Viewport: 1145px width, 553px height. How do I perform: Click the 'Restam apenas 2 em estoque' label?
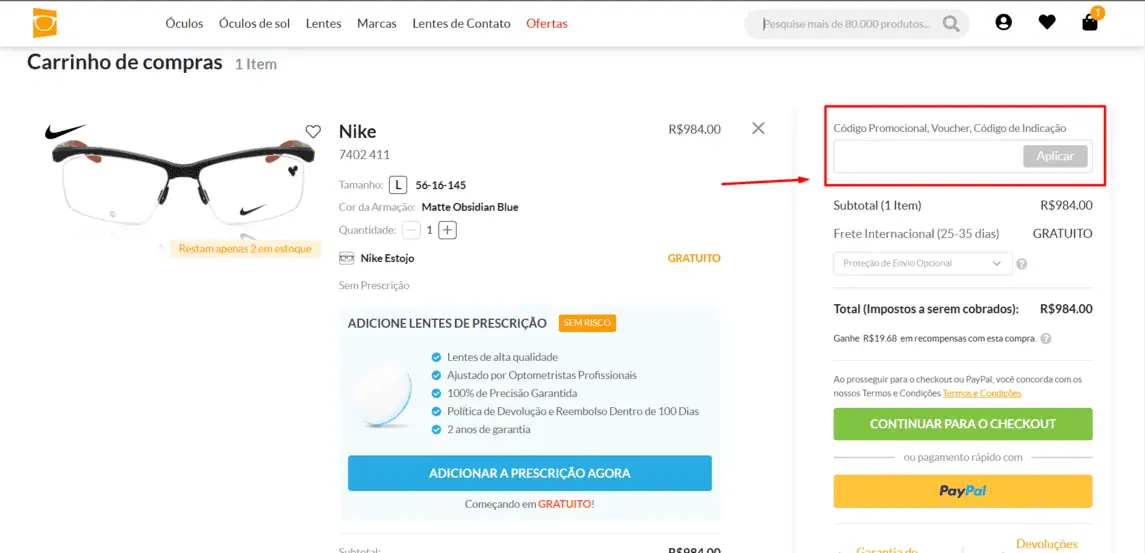245,249
